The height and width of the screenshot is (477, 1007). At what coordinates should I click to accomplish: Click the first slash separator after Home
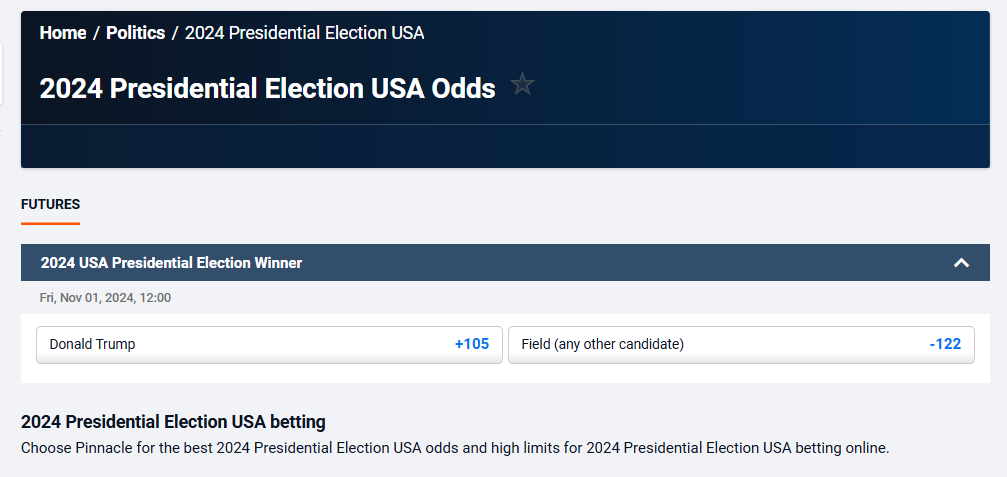click(96, 33)
